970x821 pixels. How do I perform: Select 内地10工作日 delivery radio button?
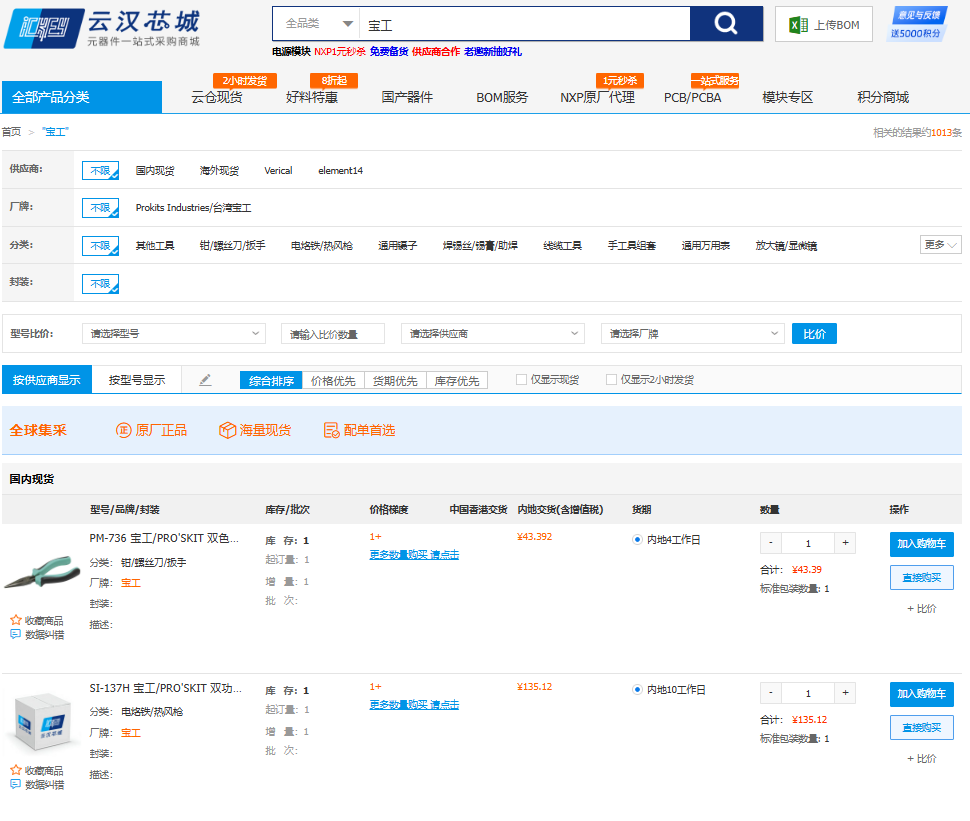click(x=637, y=689)
